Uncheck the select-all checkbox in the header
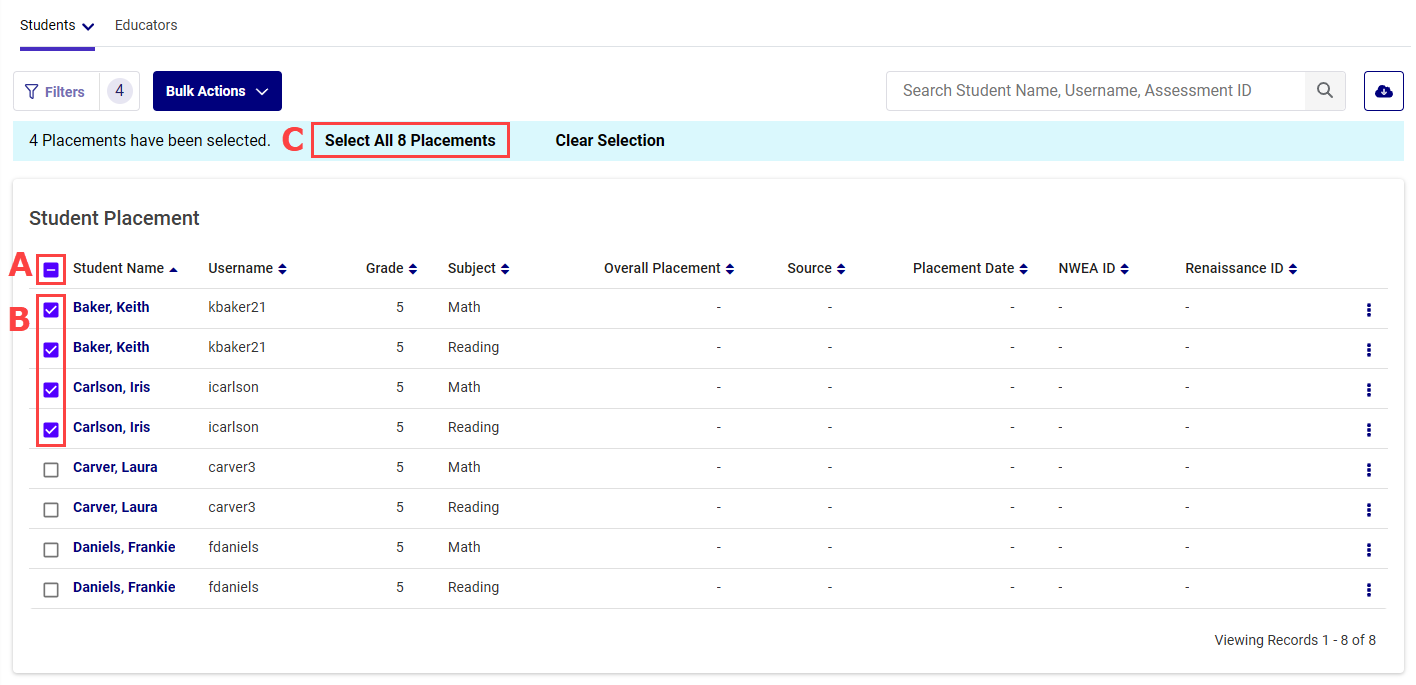1416x685 pixels. [x=51, y=268]
